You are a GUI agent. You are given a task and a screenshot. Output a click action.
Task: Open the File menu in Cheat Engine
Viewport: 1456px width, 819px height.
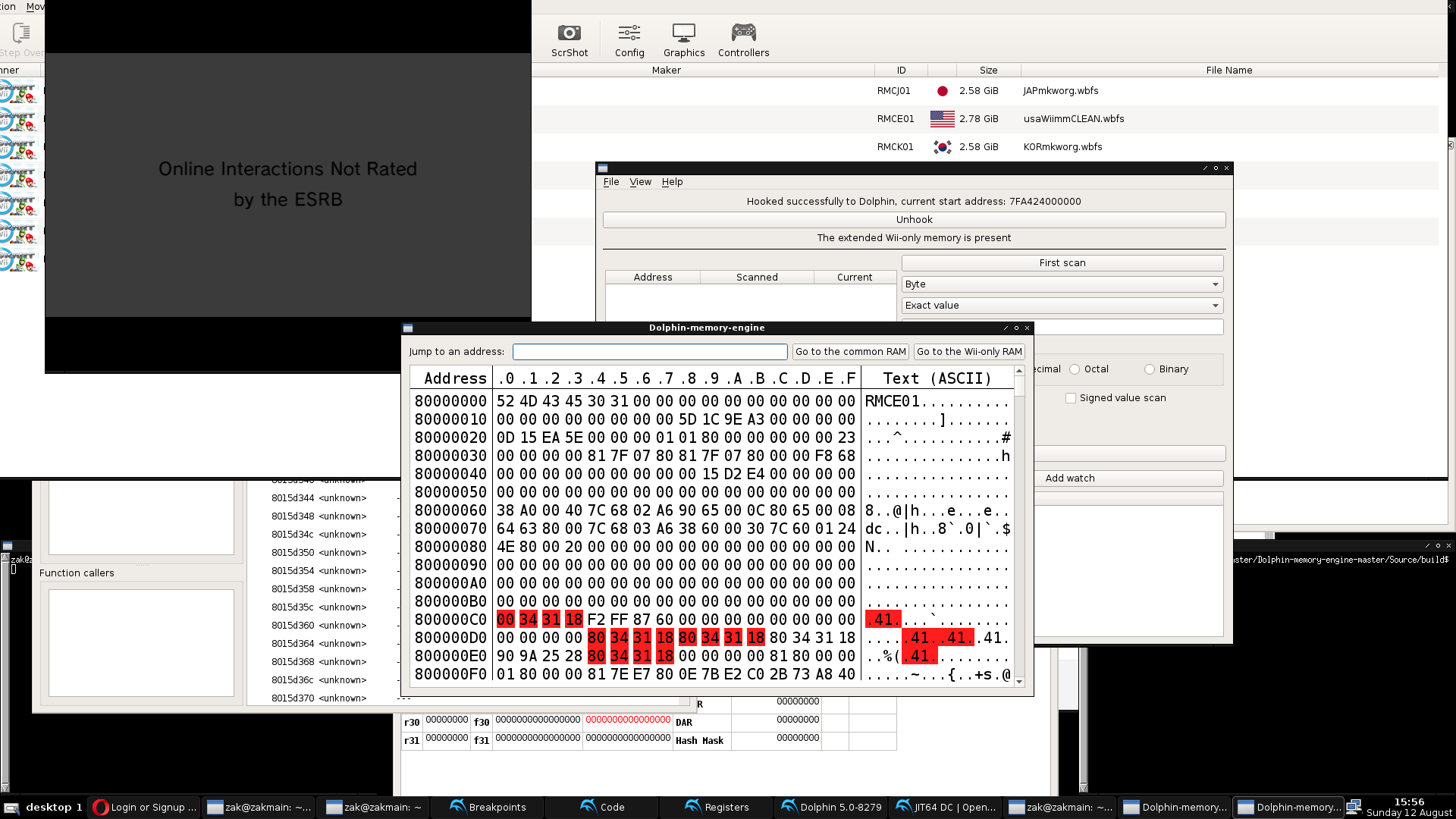(x=611, y=181)
